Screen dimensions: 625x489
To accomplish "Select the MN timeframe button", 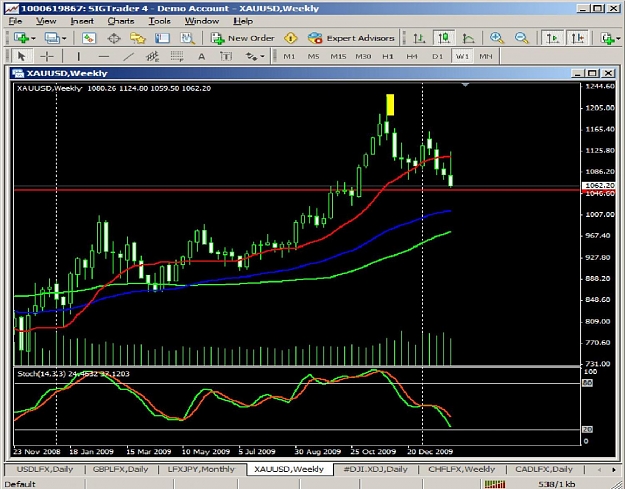I will (x=486, y=56).
